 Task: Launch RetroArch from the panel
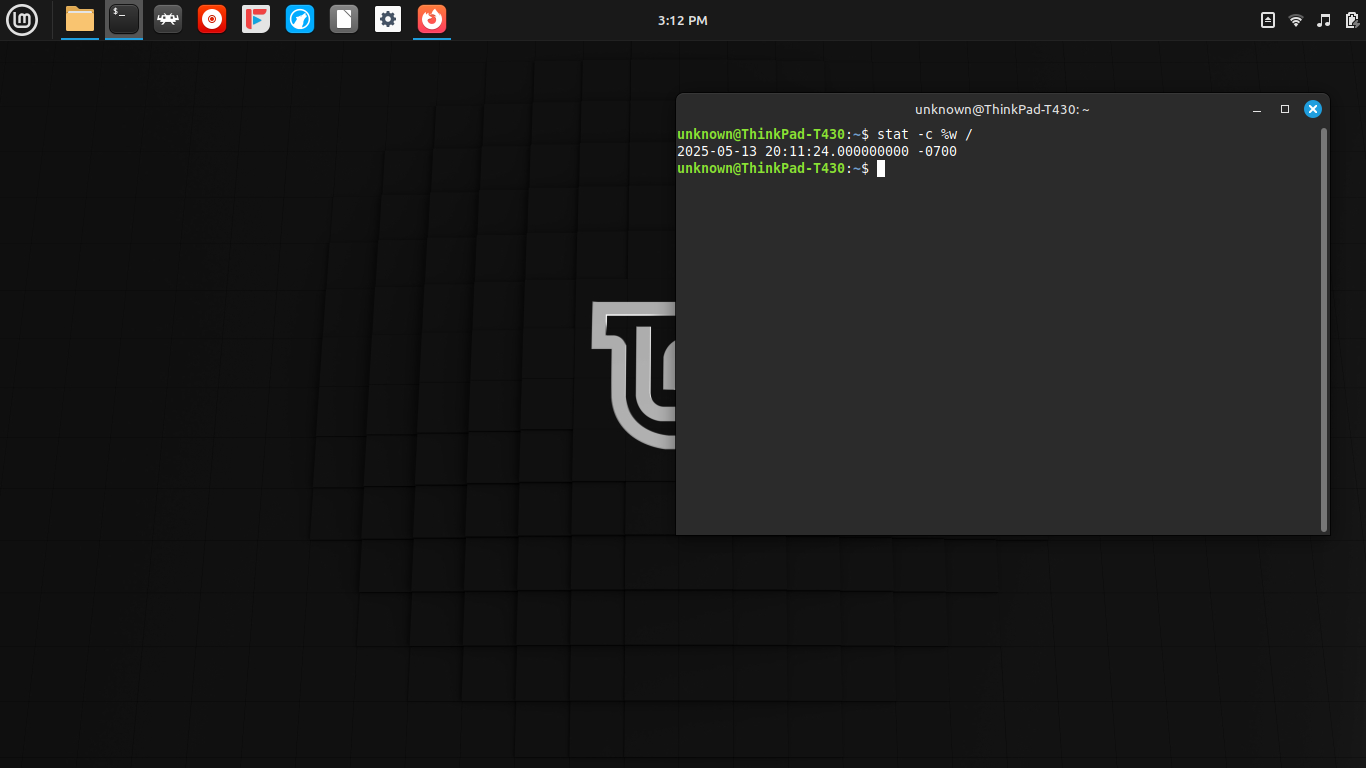[168, 19]
